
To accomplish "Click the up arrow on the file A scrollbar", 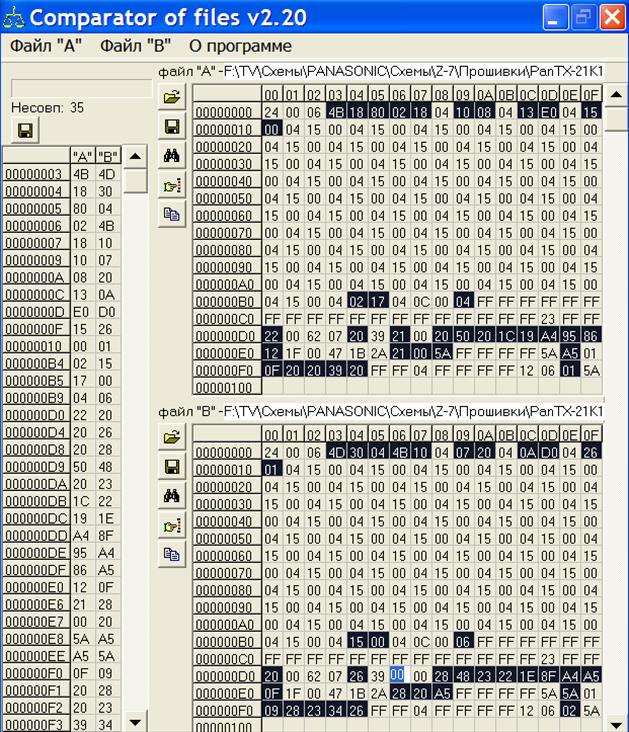I will [616, 95].
